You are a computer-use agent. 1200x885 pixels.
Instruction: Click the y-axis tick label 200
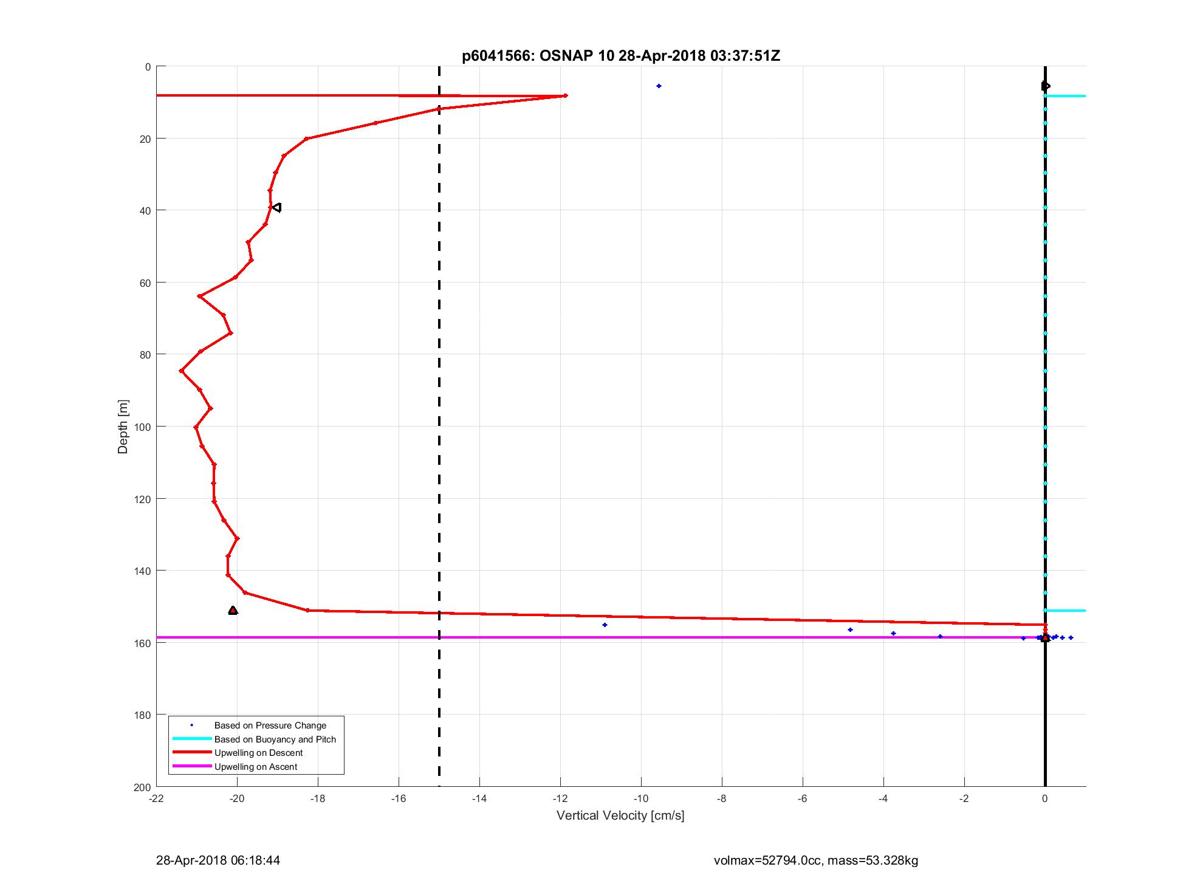(142, 787)
